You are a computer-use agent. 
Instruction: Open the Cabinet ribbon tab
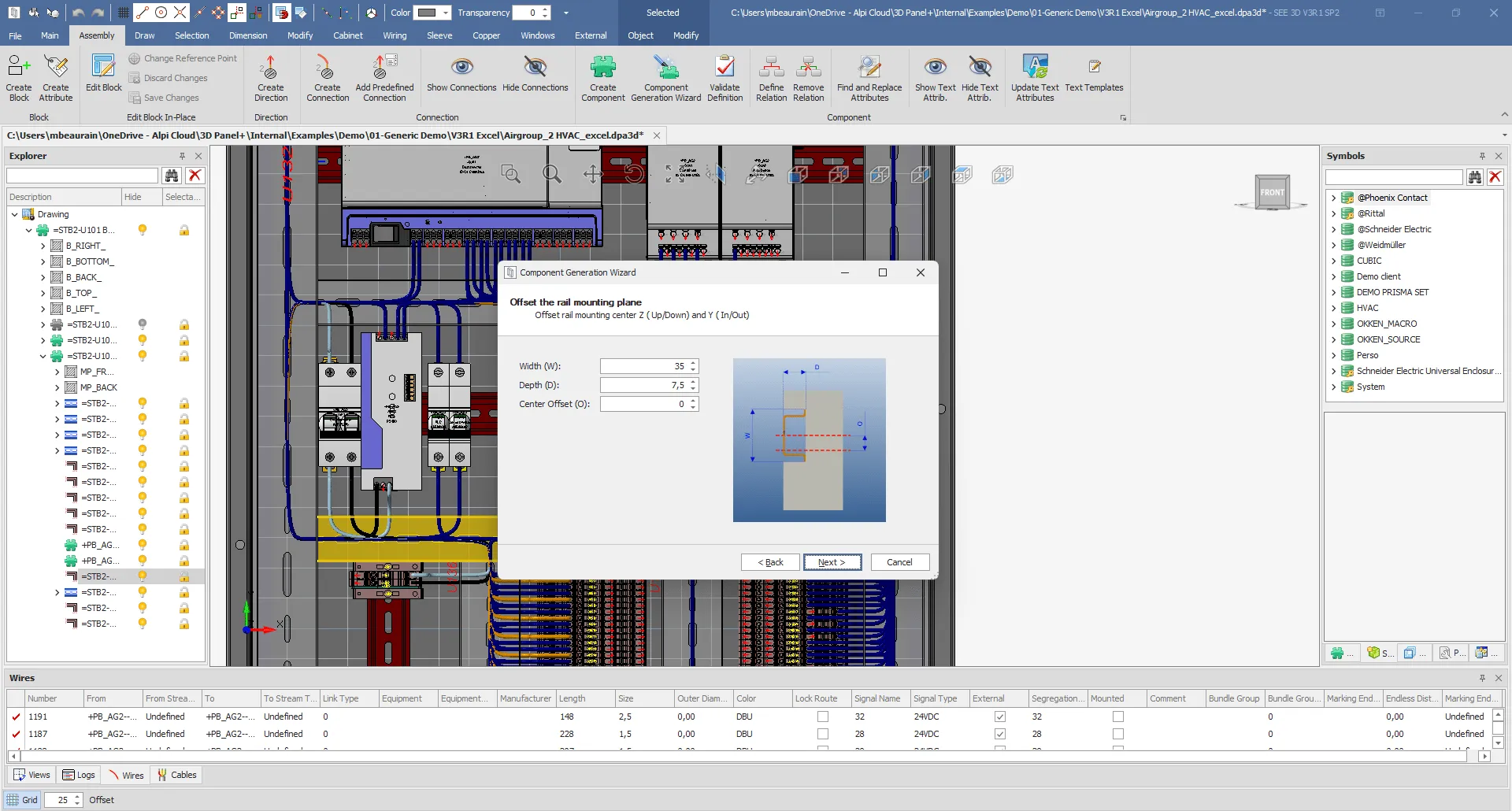coord(347,35)
